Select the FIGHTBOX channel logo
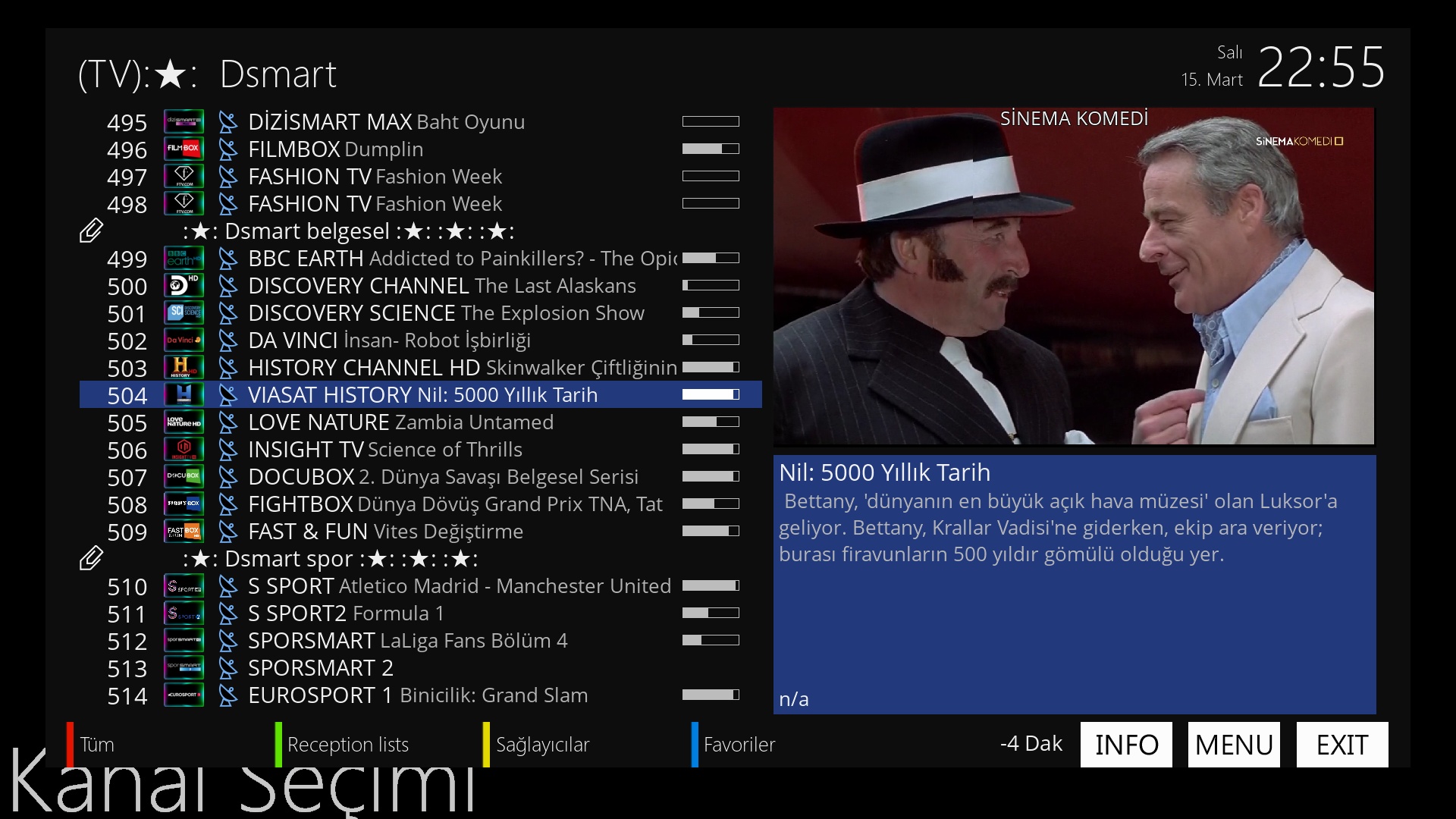The height and width of the screenshot is (819, 1456). point(184,504)
